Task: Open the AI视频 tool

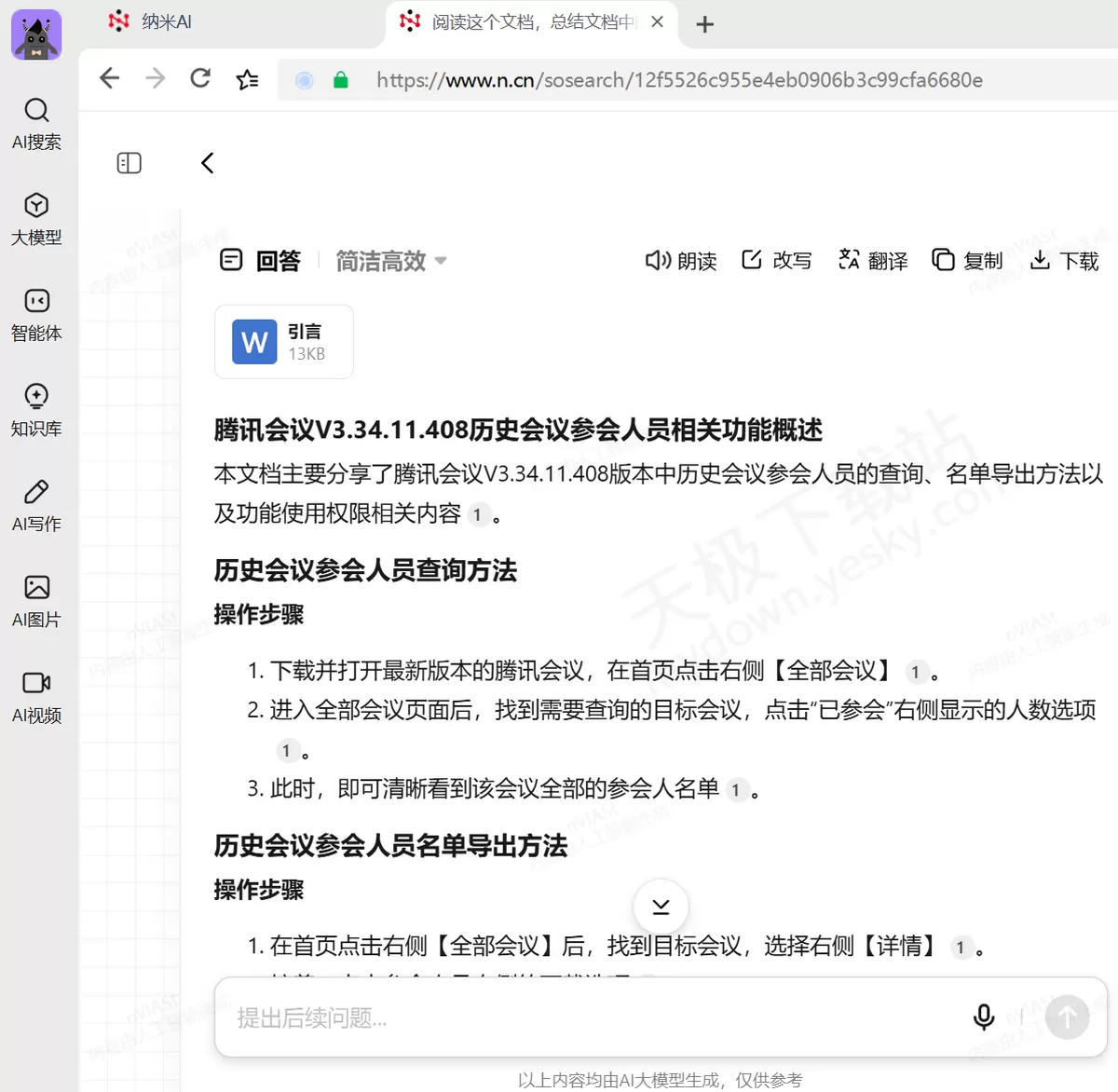Action: pyautogui.click(x=36, y=698)
